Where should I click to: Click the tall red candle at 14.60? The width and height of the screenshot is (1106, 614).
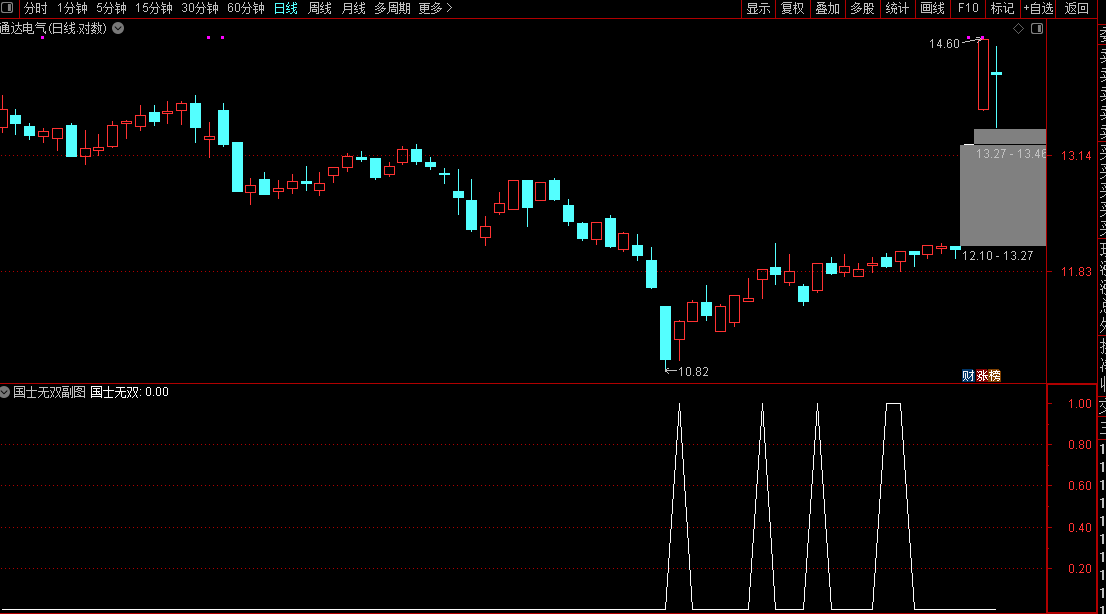pos(983,74)
